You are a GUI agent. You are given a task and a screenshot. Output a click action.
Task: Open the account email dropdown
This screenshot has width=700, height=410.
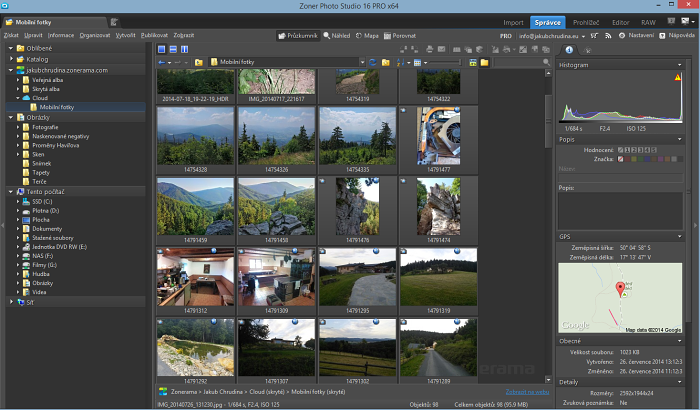click(x=583, y=36)
